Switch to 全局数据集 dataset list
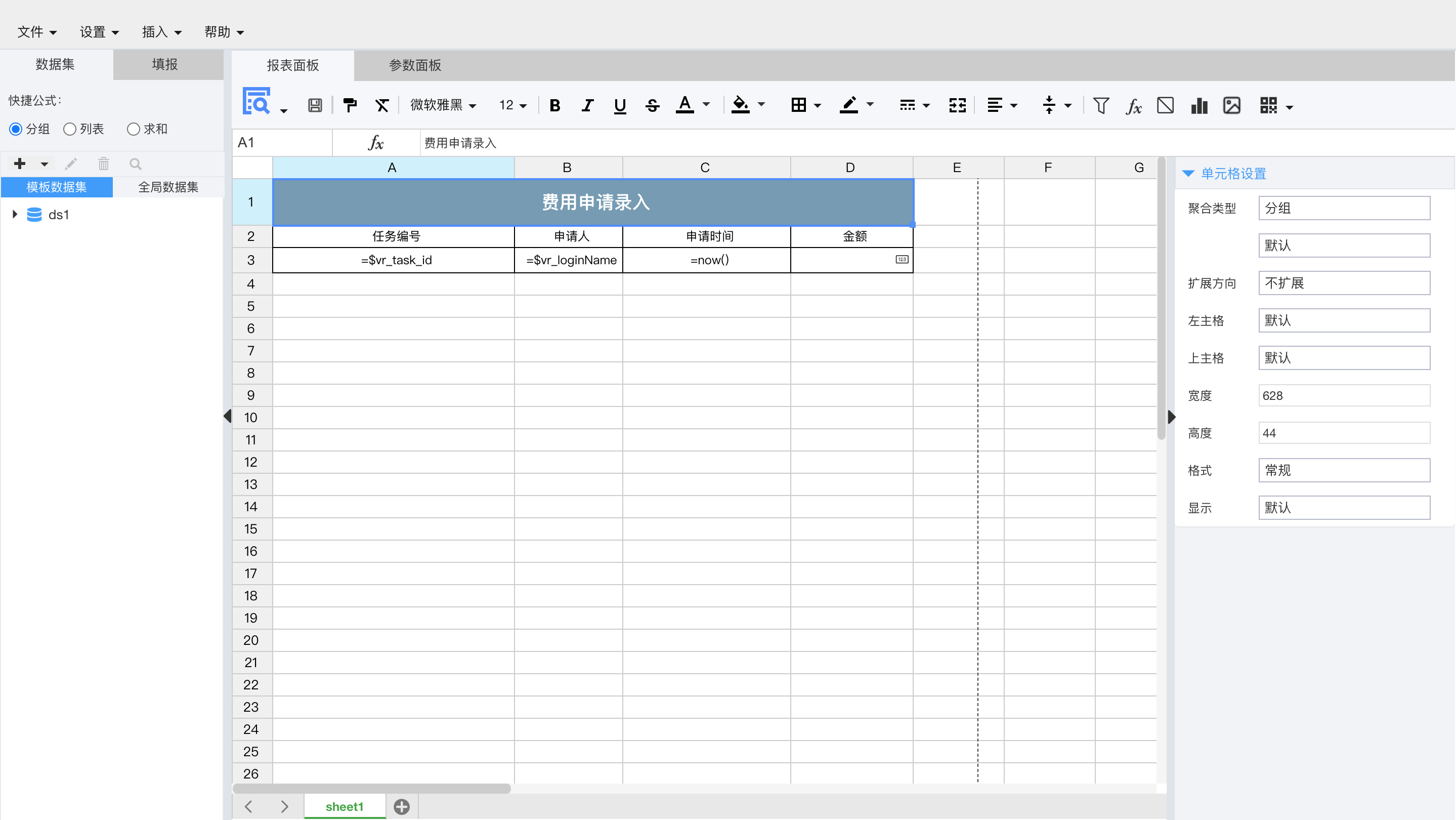 coord(168,187)
